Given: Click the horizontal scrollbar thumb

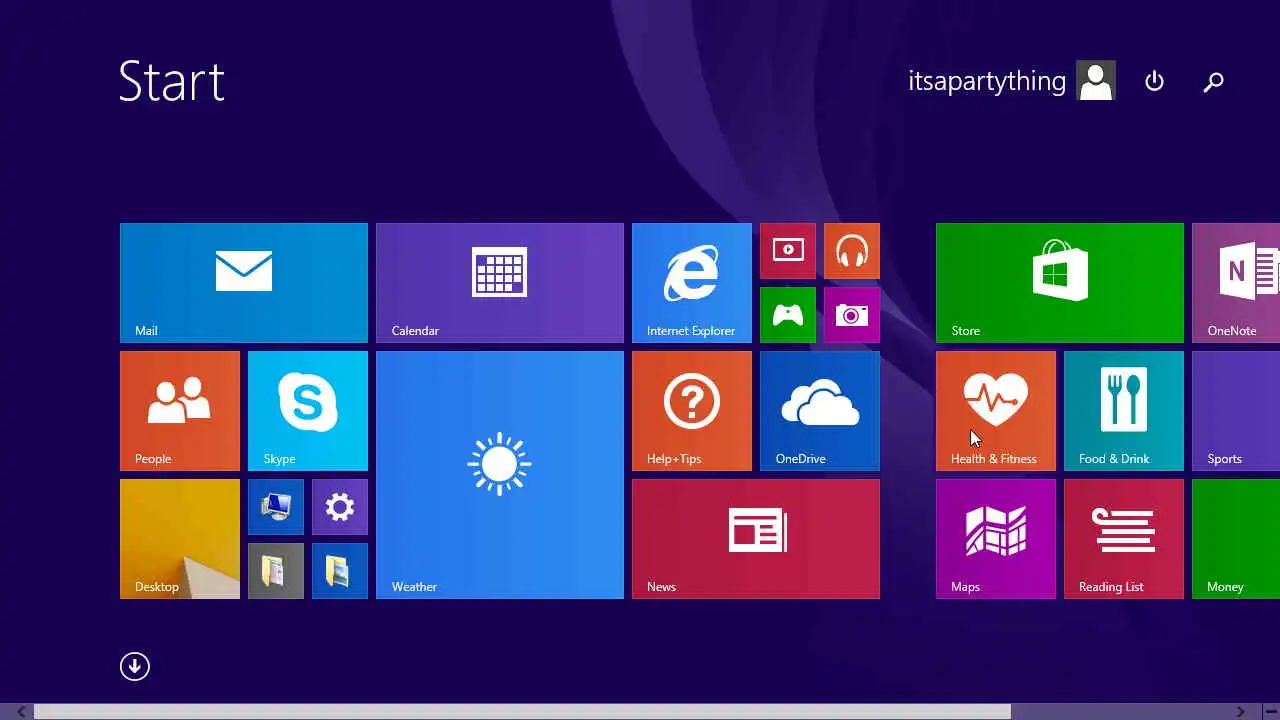Looking at the screenshot, I should click(522, 712).
